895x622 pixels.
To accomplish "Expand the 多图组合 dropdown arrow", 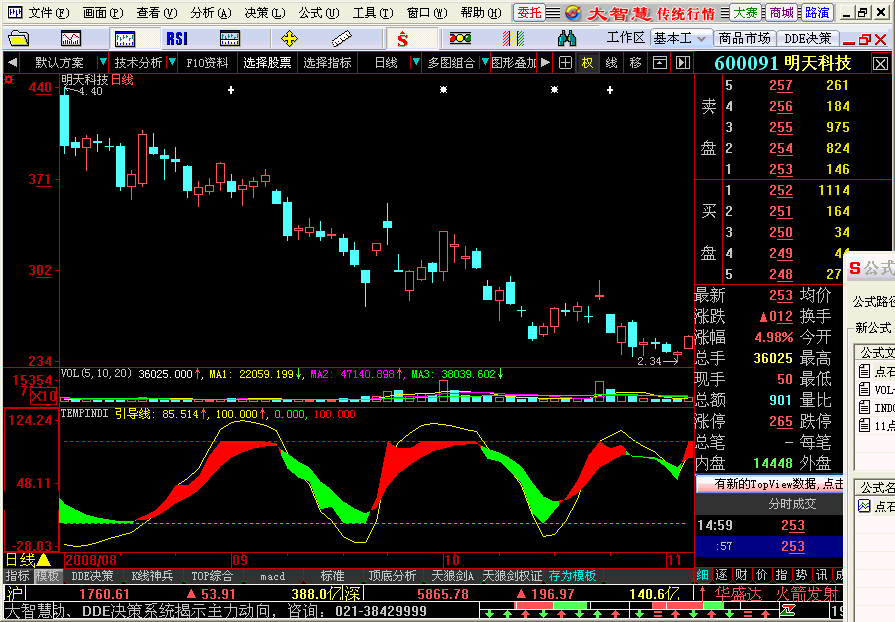I will [x=485, y=62].
